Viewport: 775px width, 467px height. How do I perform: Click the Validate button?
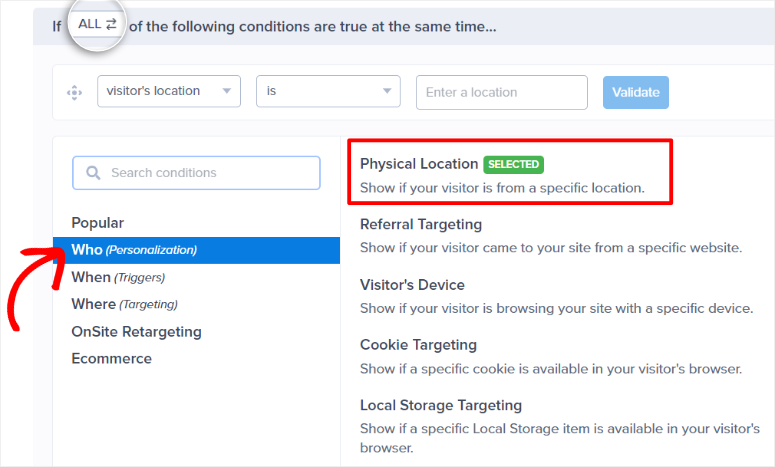(636, 92)
